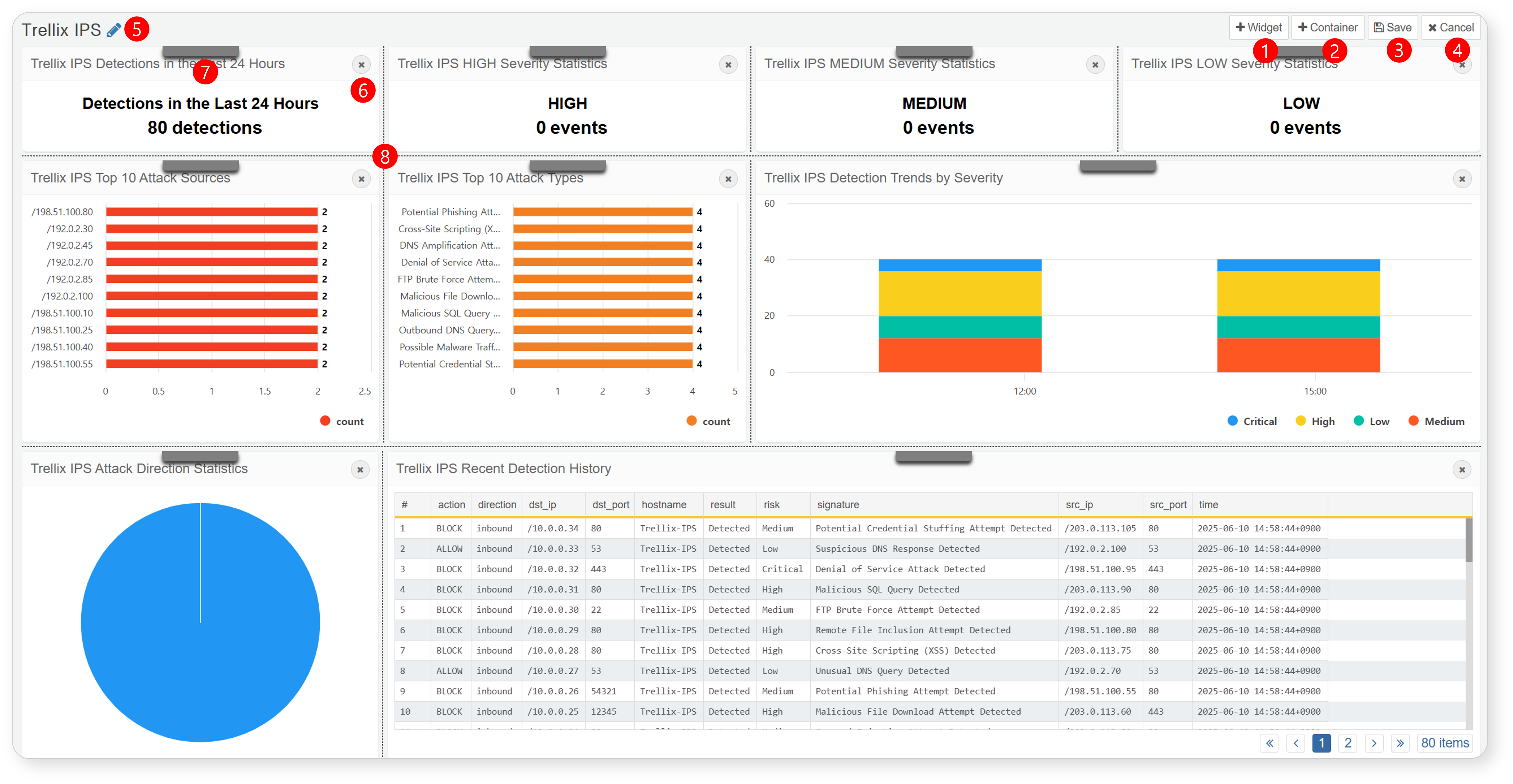Click the 80 items count label
This screenshot has width=1513, height=784.
tap(1444, 743)
